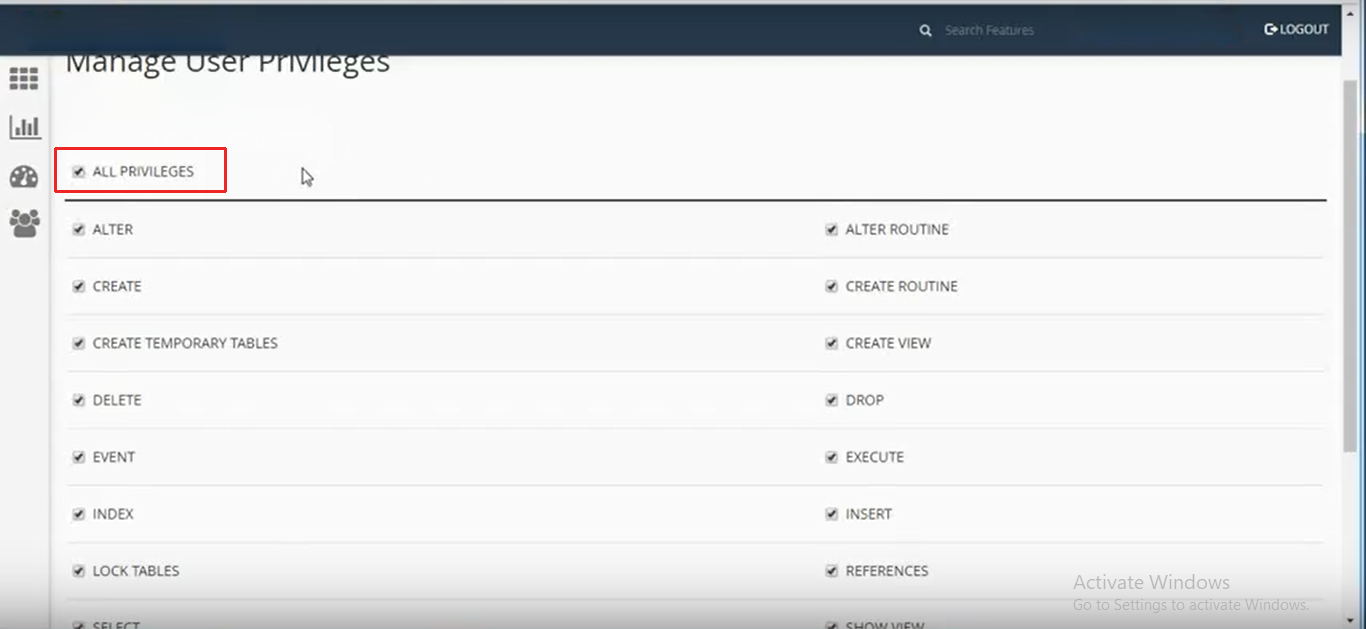Uncheck the INDEX privilege checkbox
This screenshot has height=629, width=1366.
79,515
